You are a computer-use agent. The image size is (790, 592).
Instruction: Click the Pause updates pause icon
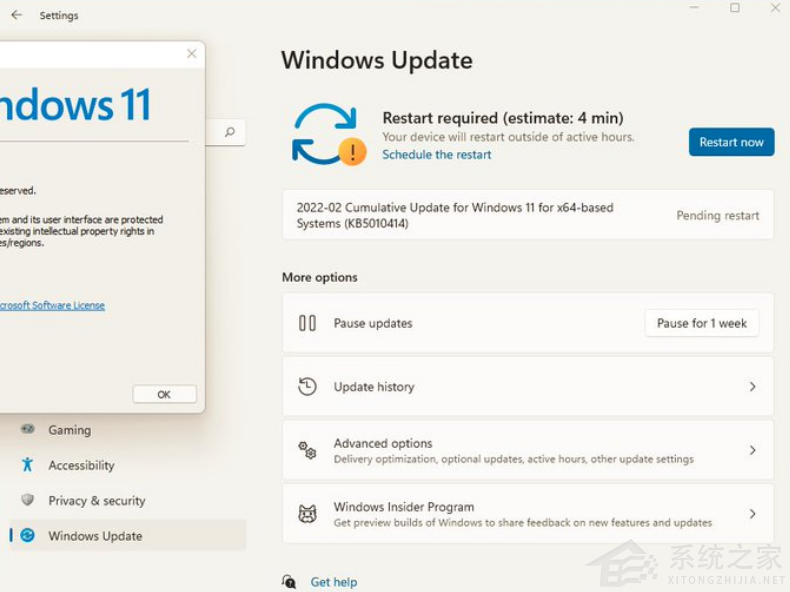pos(307,323)
